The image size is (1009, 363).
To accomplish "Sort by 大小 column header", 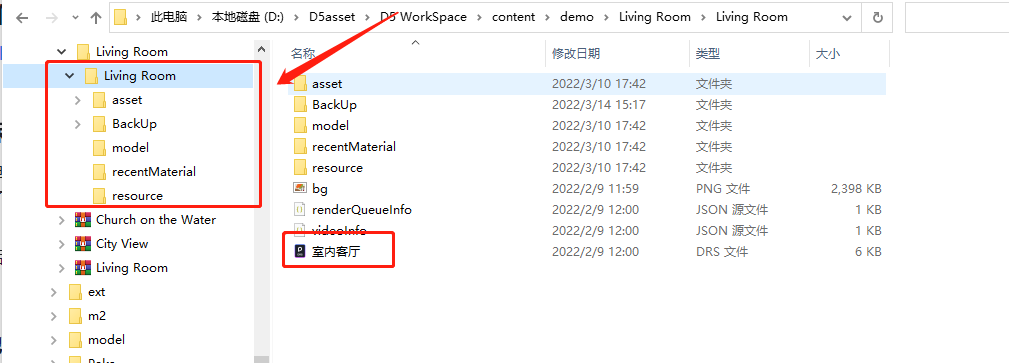I will 828,54.
